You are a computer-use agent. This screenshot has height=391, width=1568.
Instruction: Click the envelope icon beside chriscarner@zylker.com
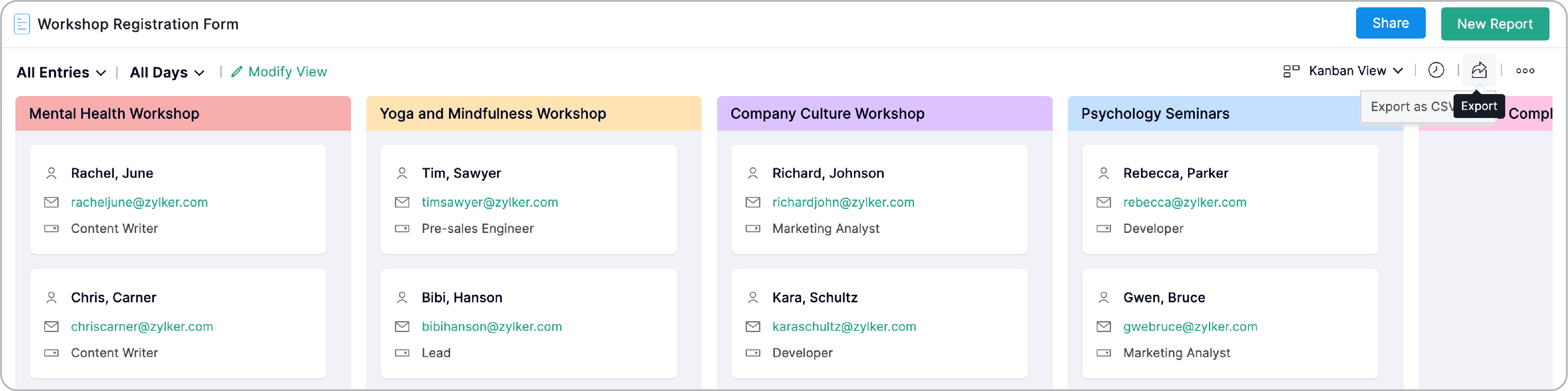tap(52, 327)
